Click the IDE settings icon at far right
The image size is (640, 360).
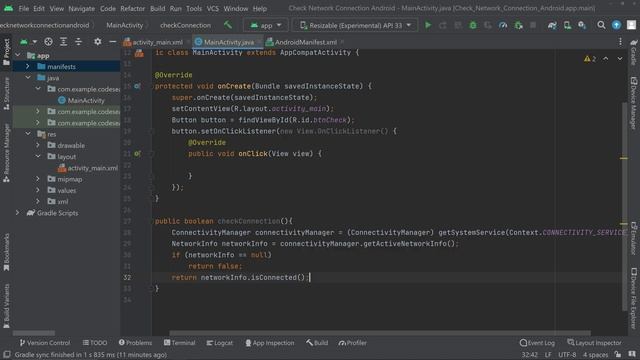pyautogui.click(x=631, y=25)
